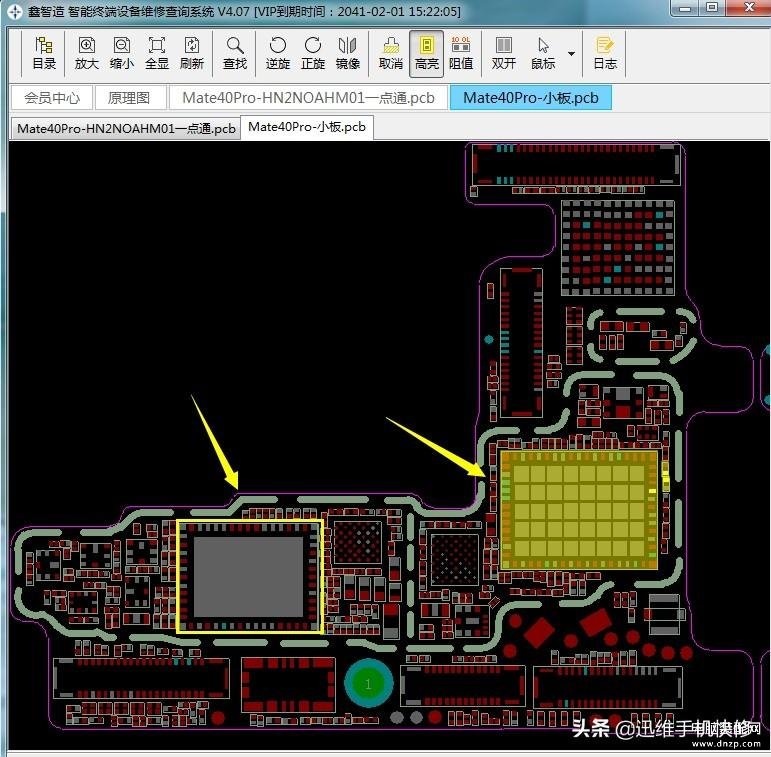The width and height of the screenshot is (771, 757).
Task: Rotate board clockwise with 正旋
Action: tap(313, 53)
